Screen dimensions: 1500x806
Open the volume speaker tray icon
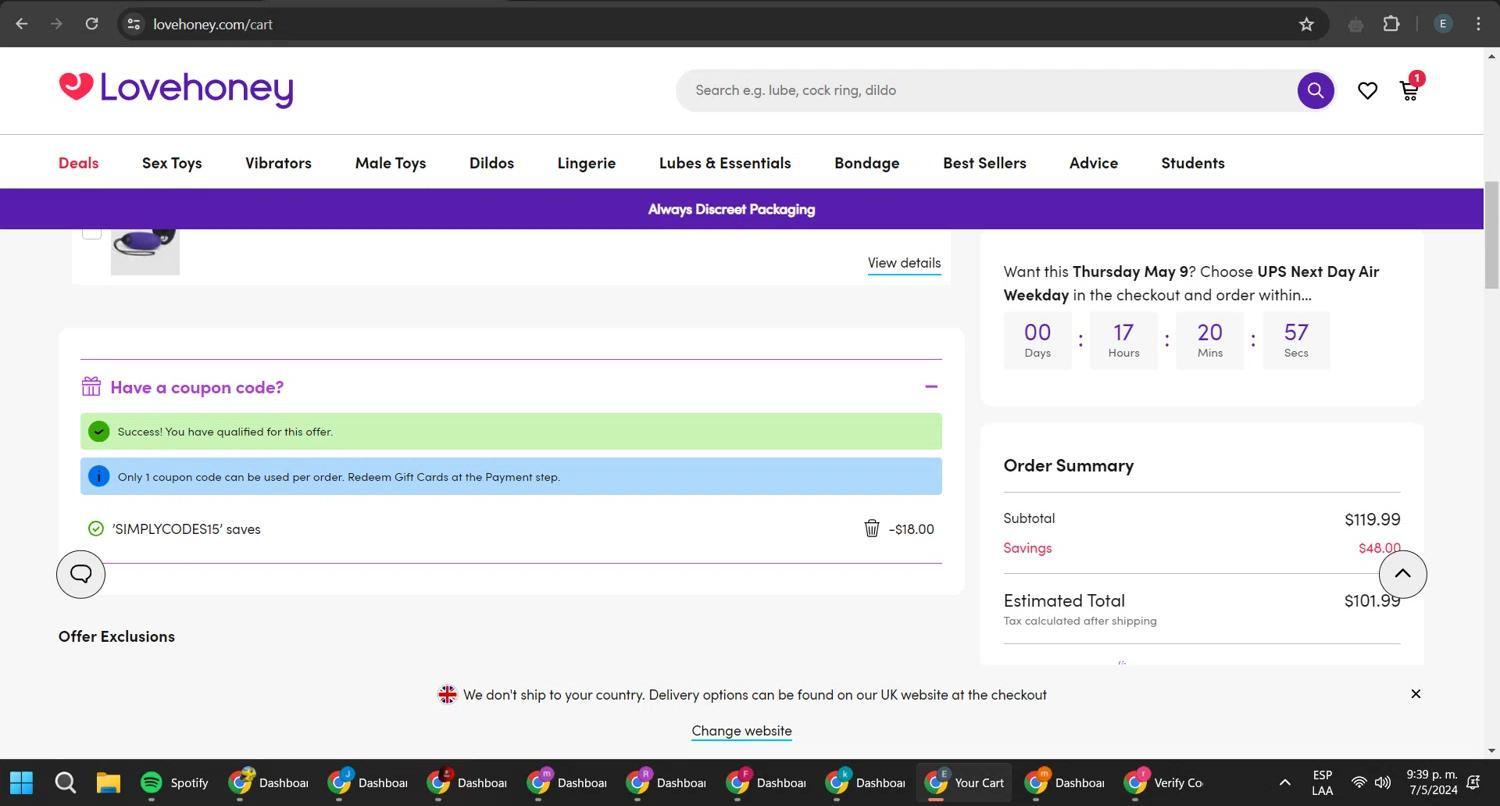pos(1383,782)
